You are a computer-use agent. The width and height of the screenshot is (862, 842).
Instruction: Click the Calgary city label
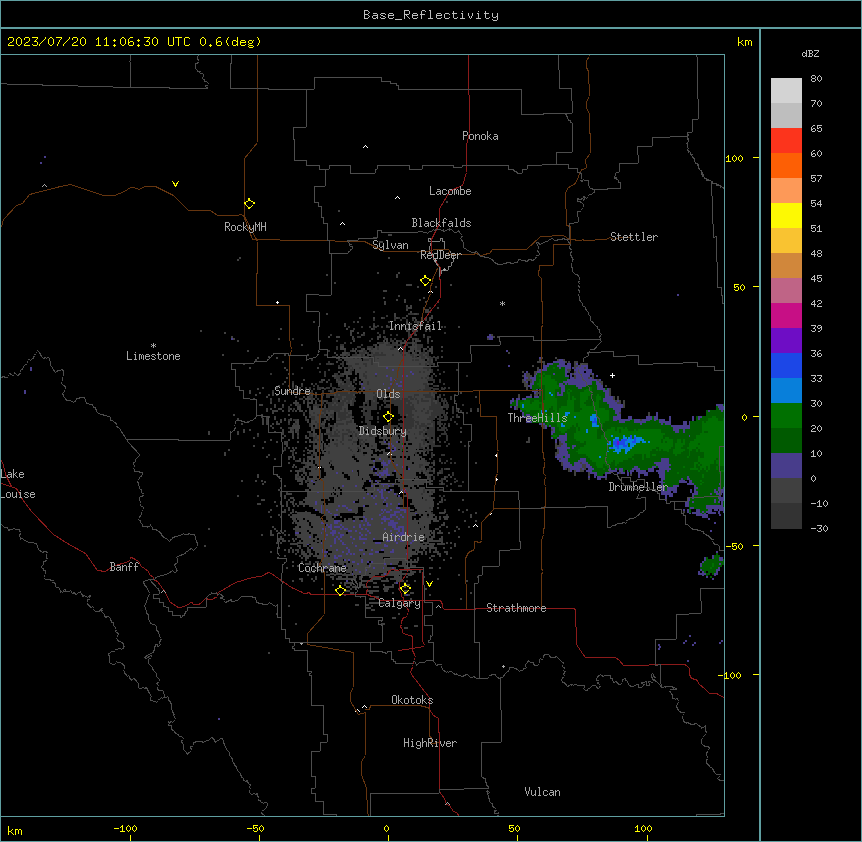399,603
